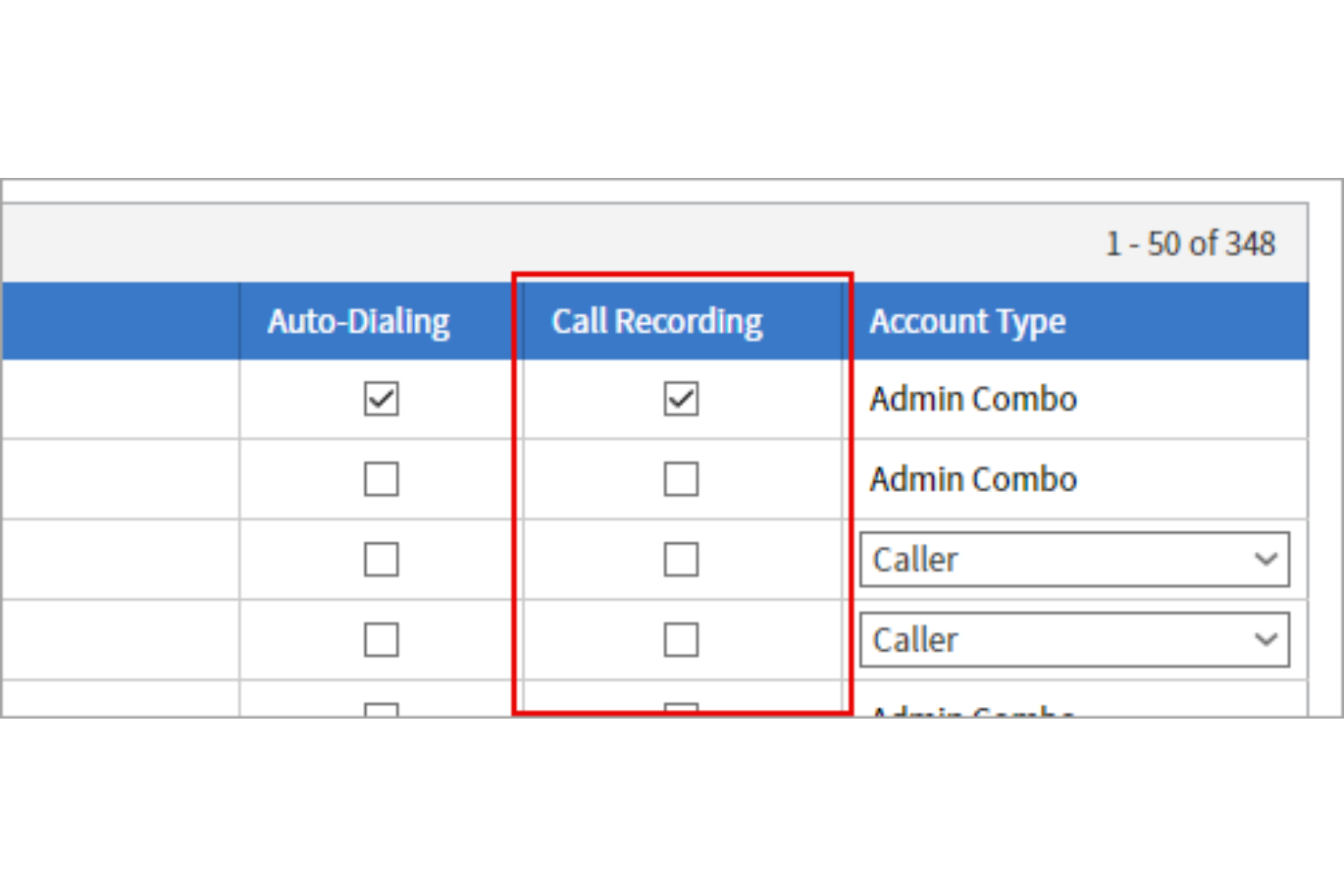Check Call Recording for the second Caller row

681,639
